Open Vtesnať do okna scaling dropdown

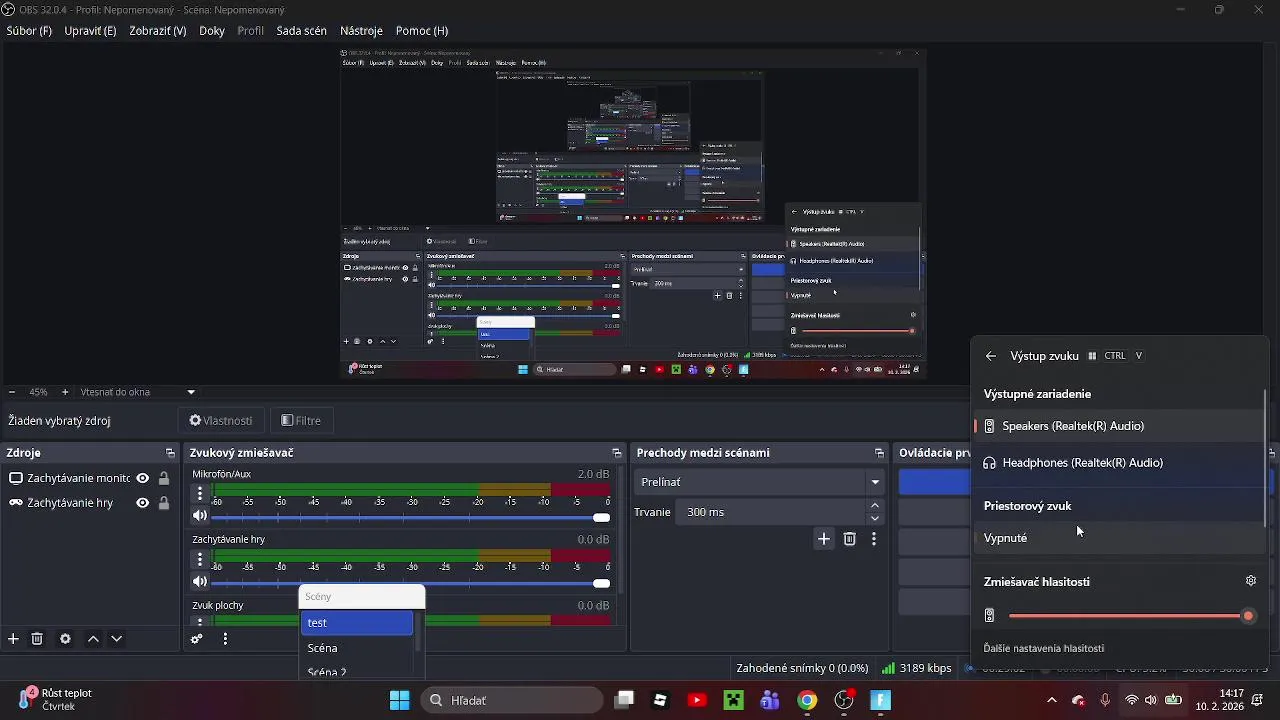tap(138, 392)
